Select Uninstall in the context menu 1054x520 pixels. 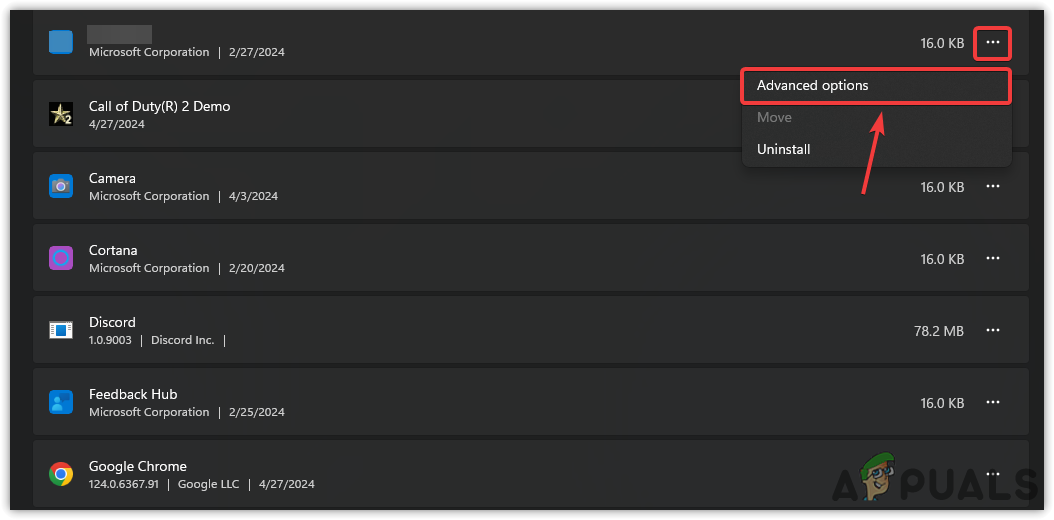[784, 150]
